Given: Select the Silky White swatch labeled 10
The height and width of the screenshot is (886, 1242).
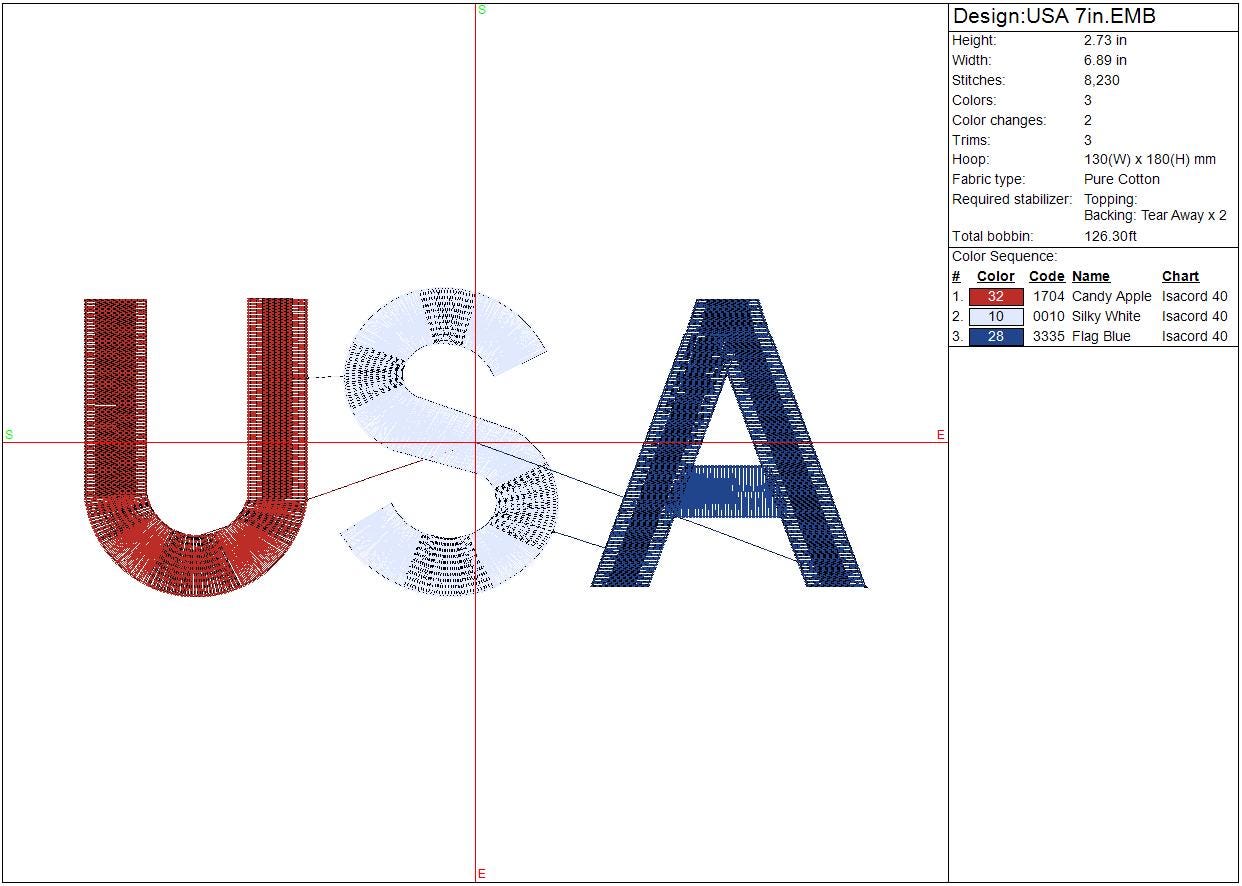Looking at the screenshot, I should point(995,317).
